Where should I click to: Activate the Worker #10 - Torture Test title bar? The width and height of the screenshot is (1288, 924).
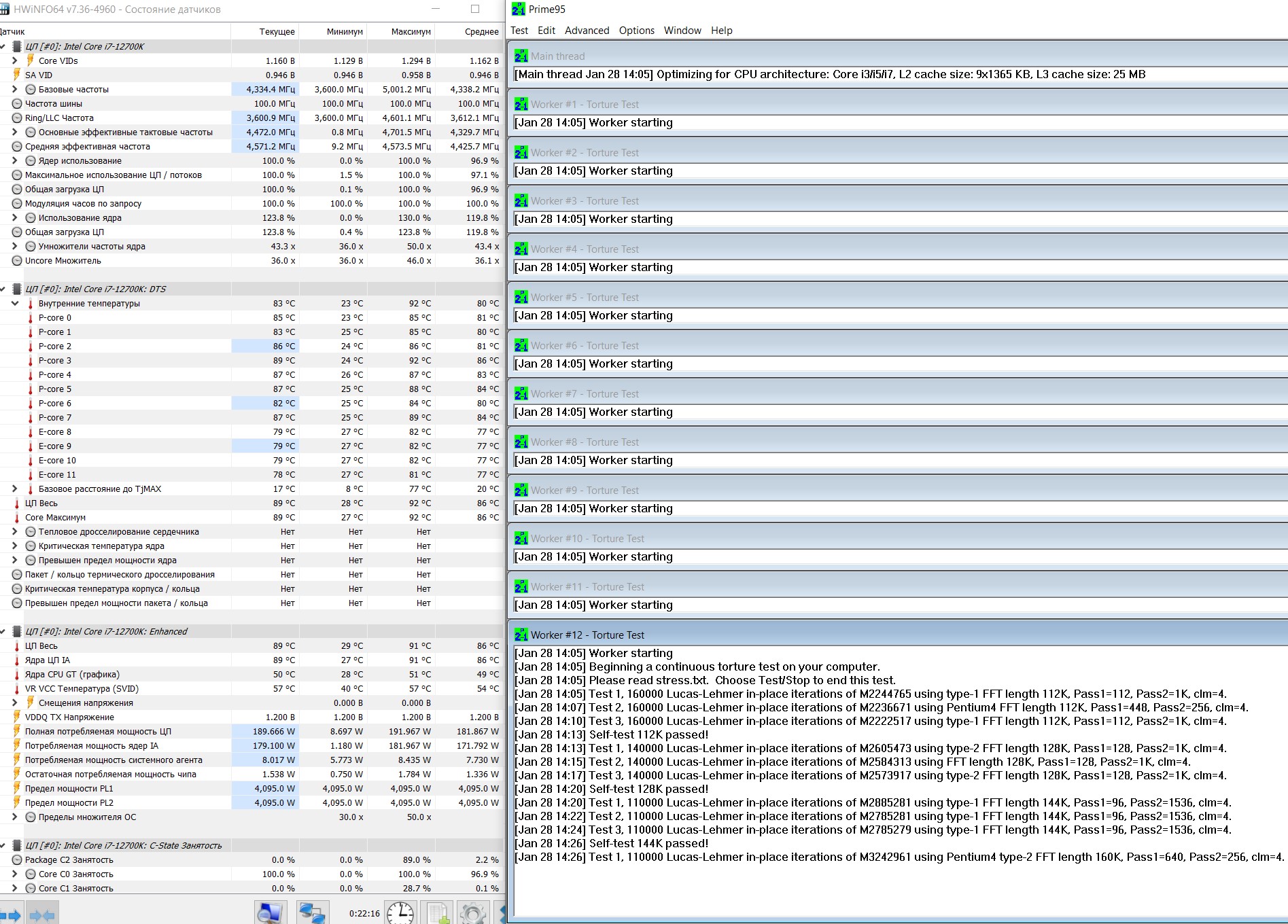(x=899, y=538)
